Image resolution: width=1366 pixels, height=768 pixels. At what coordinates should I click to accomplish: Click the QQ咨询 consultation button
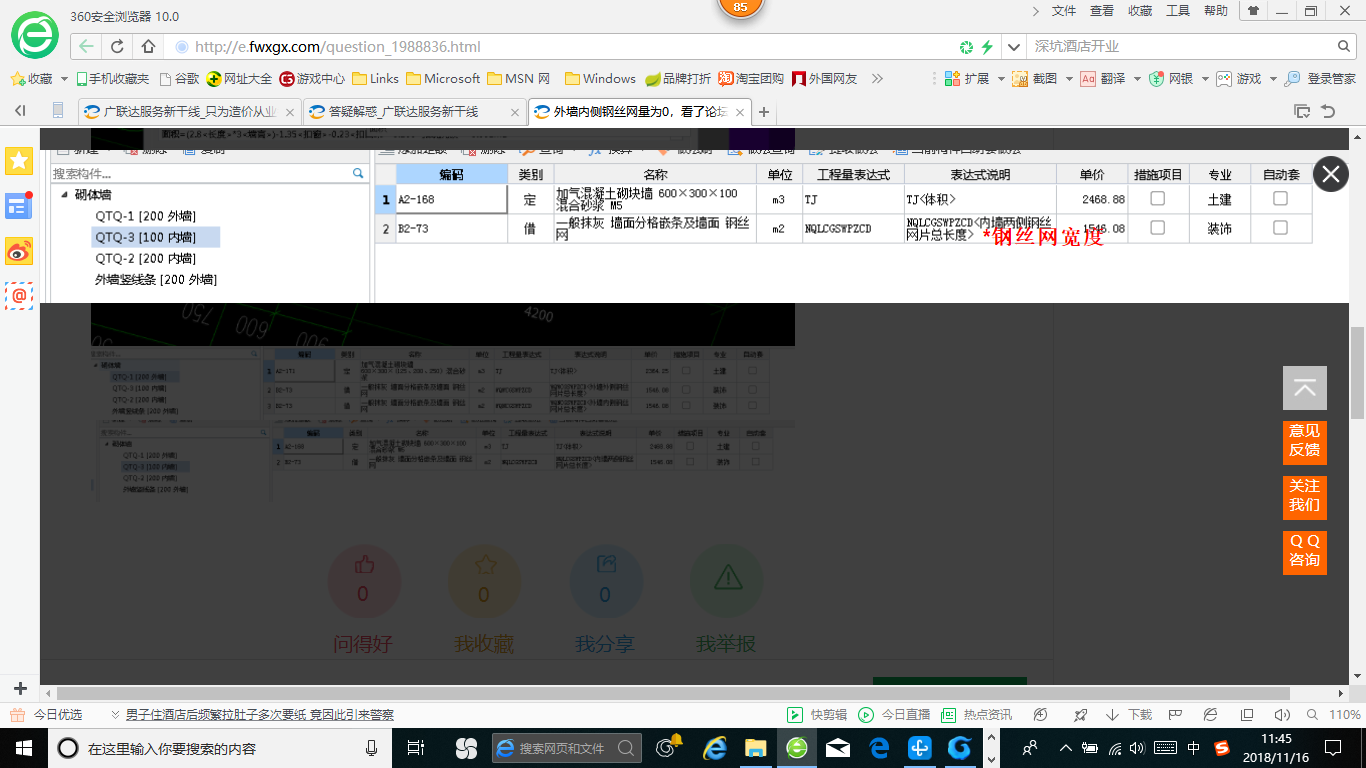[x=1305, y=551]
